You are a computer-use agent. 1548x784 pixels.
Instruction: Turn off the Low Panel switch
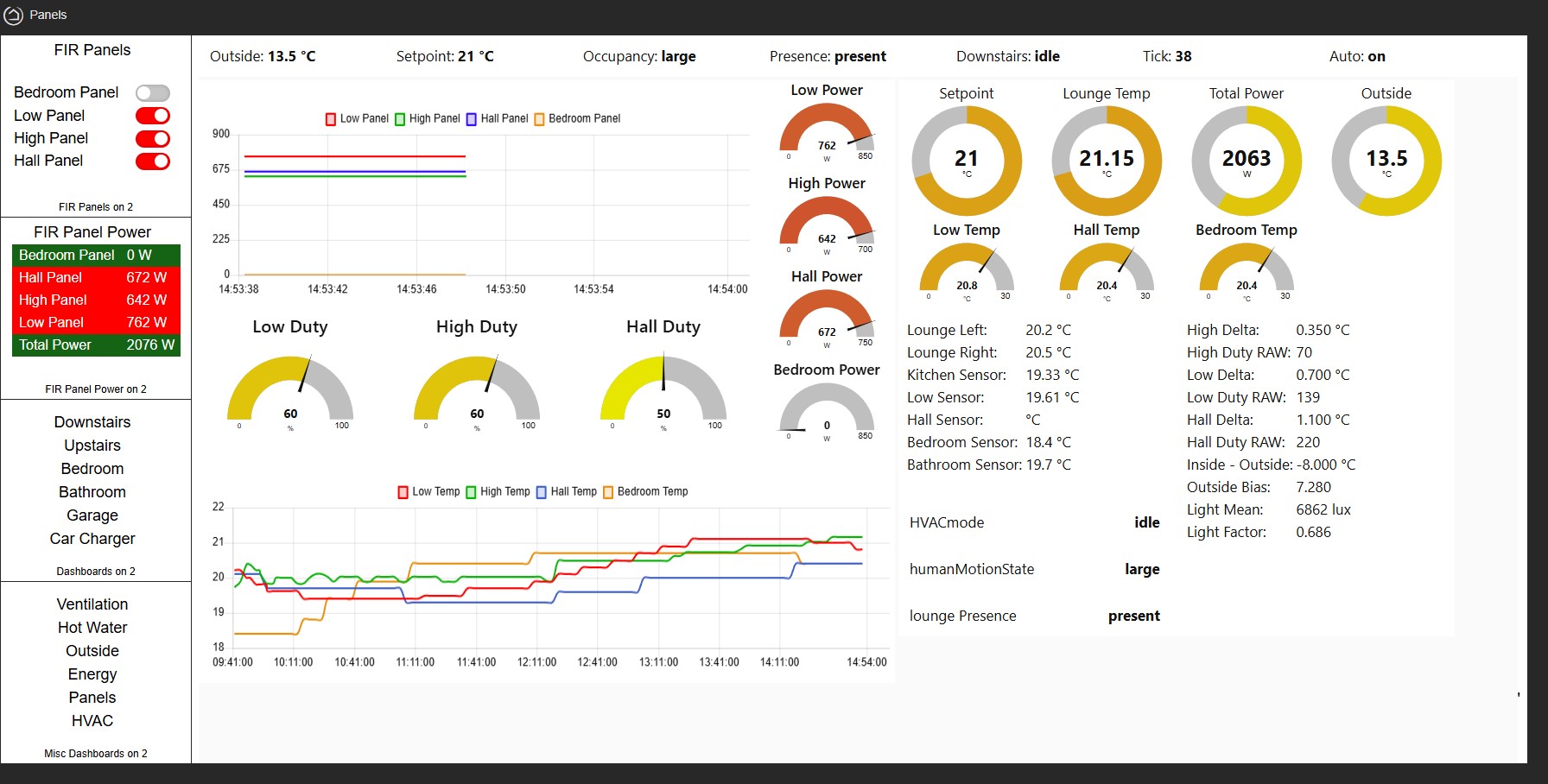[153, 116]
